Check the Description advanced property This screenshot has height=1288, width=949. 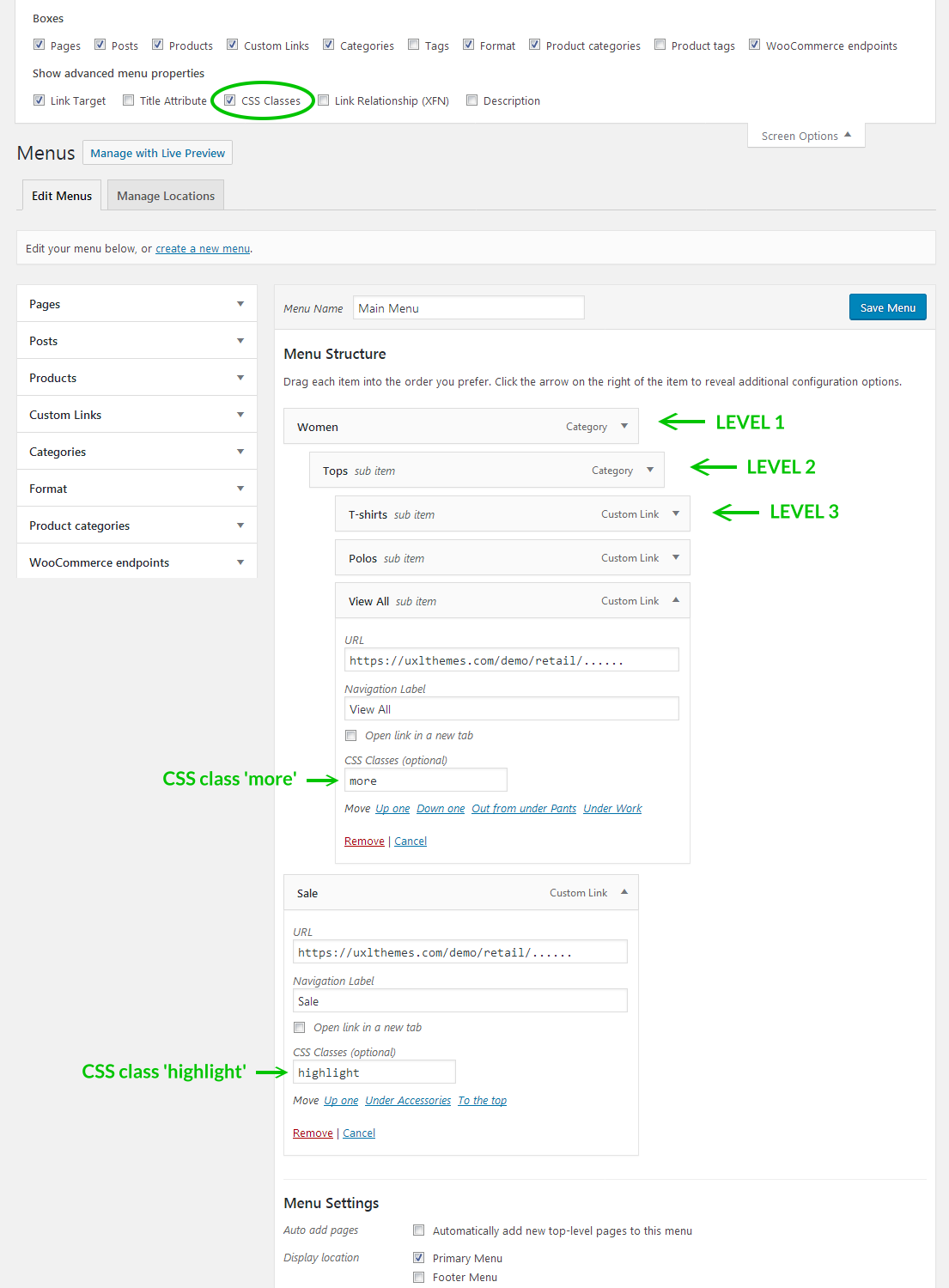[x=471, y=100]
